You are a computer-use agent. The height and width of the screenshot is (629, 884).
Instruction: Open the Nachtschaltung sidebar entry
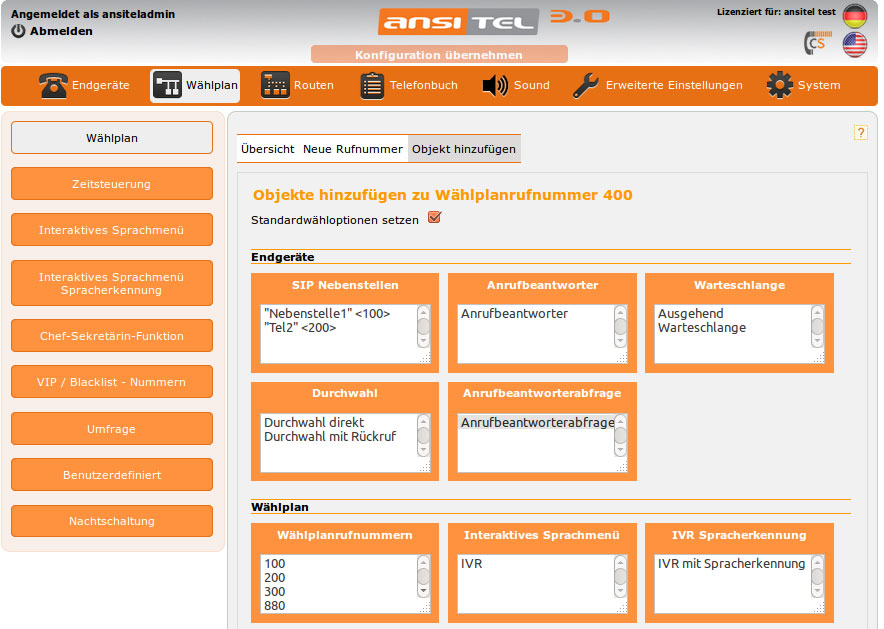[x=112, y=521]
